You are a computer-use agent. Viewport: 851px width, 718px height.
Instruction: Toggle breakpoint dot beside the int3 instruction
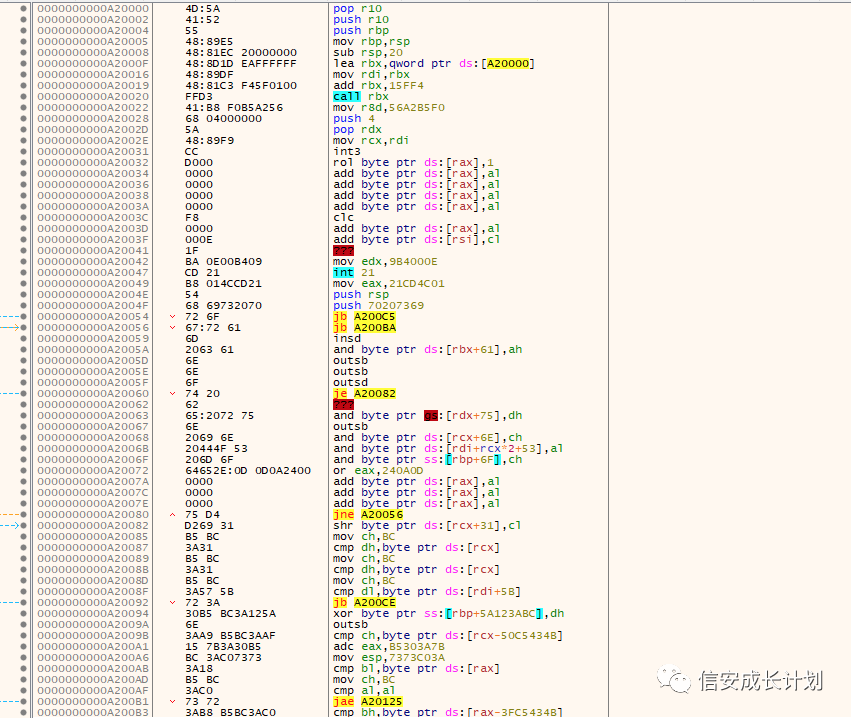(x=23, y=151)
